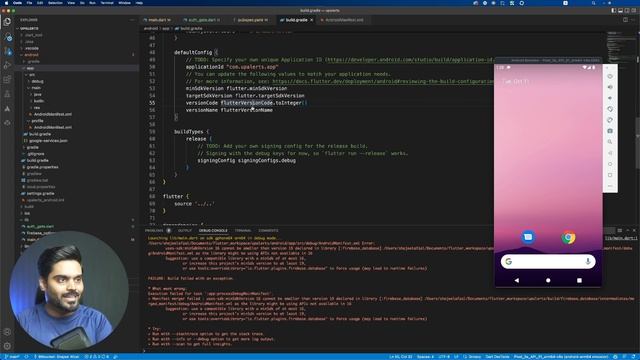The width and height of the screenshot is (640, 360).
Task: Open AndroidManifest.xml under main folder
Action: point(53,114)
